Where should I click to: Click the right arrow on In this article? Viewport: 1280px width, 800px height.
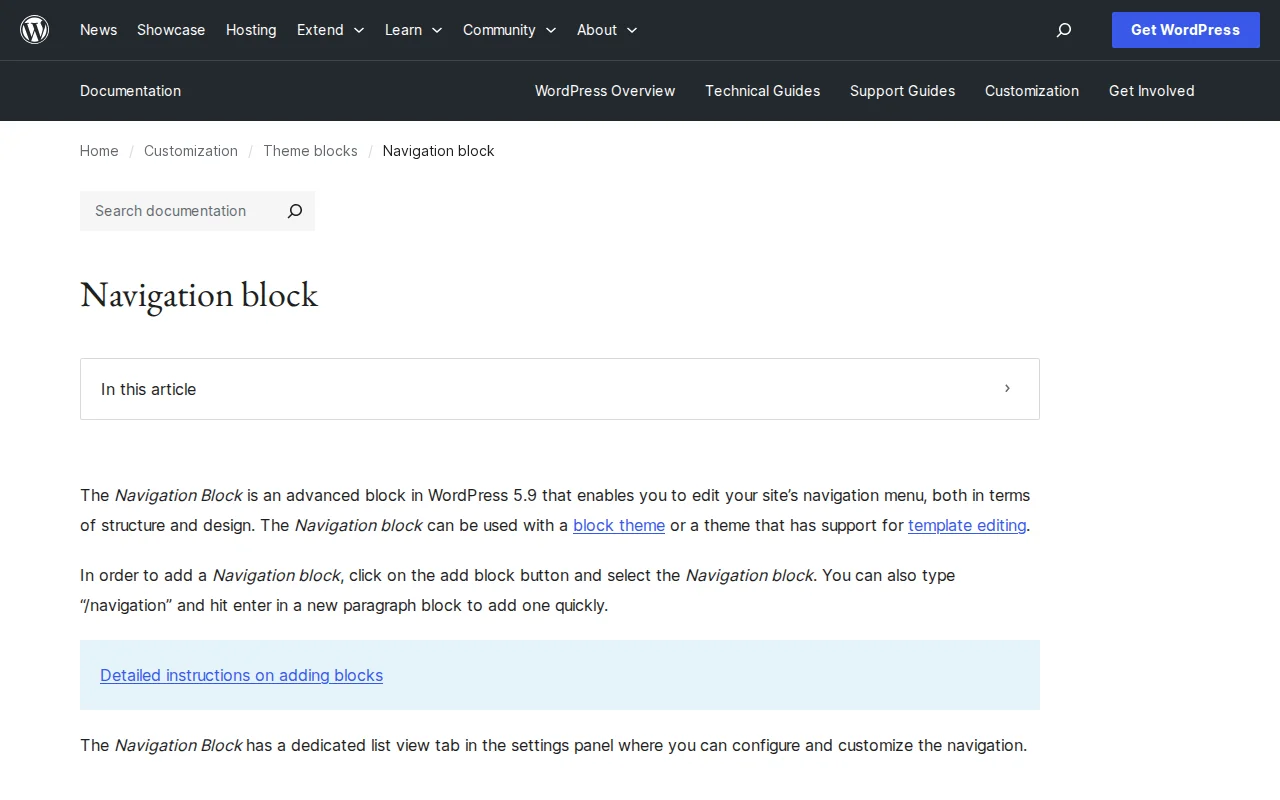[x=1007, y=388]
